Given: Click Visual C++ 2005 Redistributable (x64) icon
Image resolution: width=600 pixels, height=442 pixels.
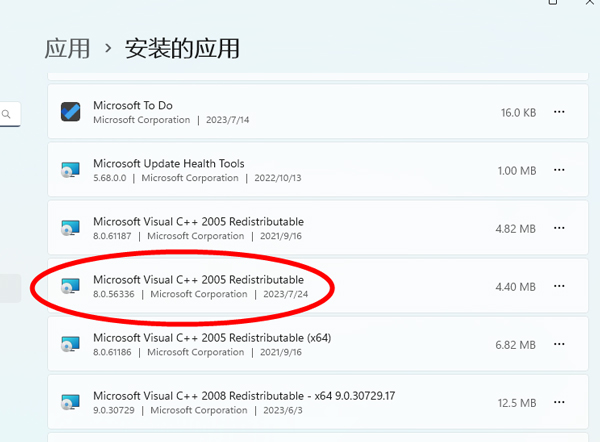Looking at the screenshot, I should [x=70, y=345].
